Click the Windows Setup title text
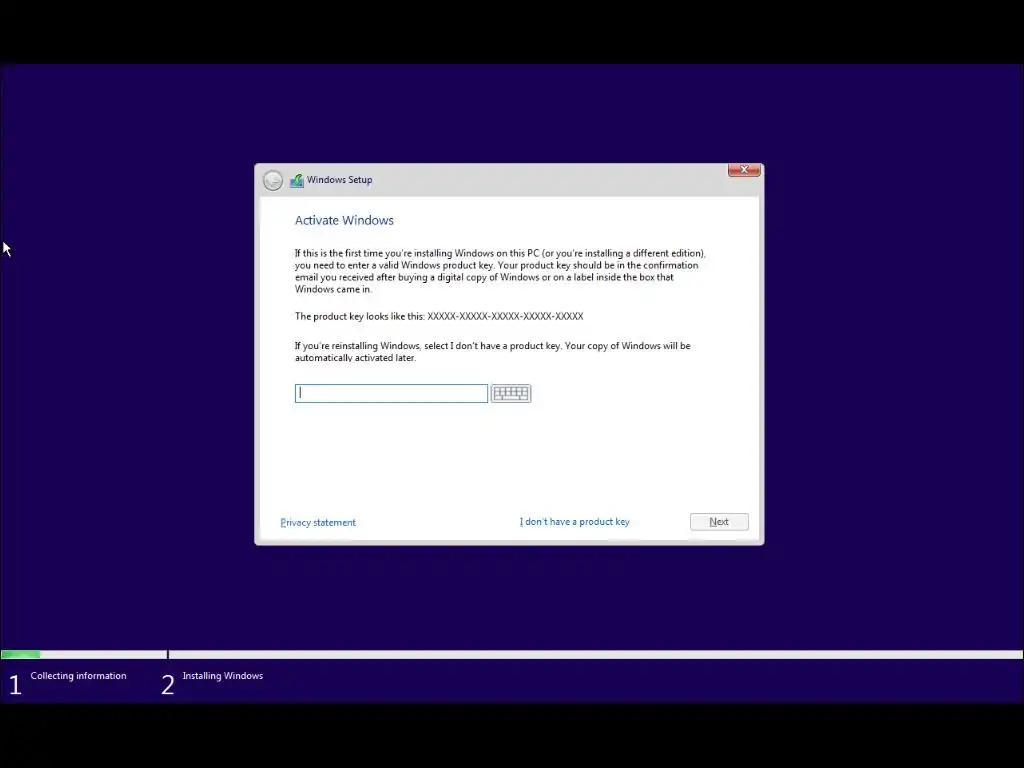This screenshot has height=768, width=1024. [340, 180]
